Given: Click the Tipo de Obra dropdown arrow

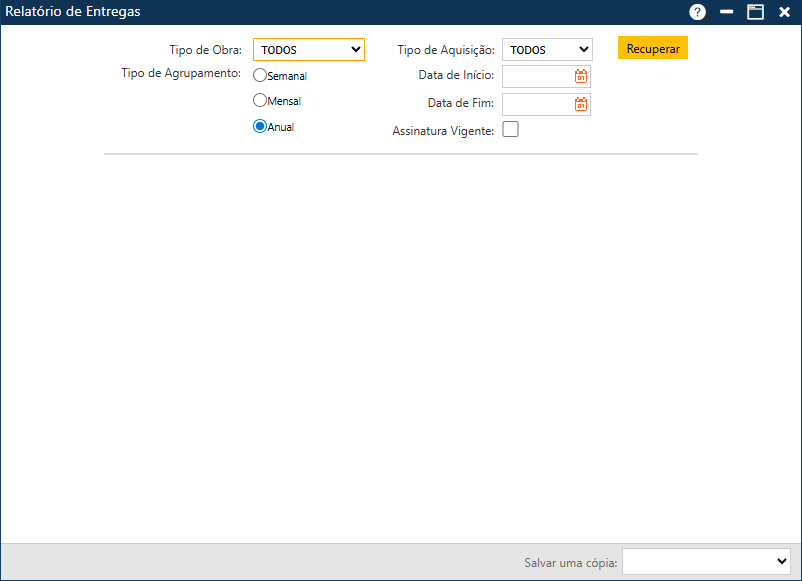Looking at the screenshot, I should [x=355, y=49].
